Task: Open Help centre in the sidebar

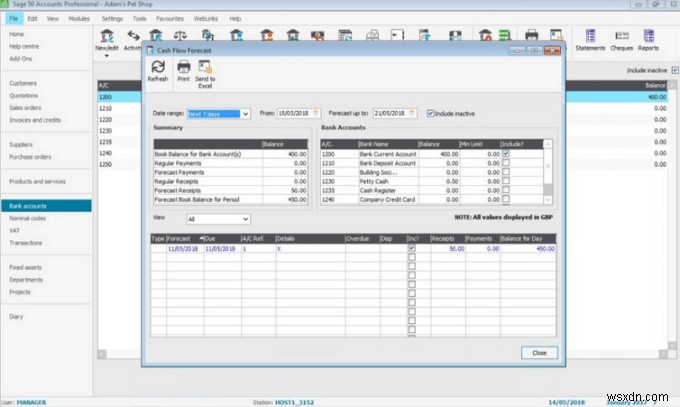Action: [x=24, y=46]
